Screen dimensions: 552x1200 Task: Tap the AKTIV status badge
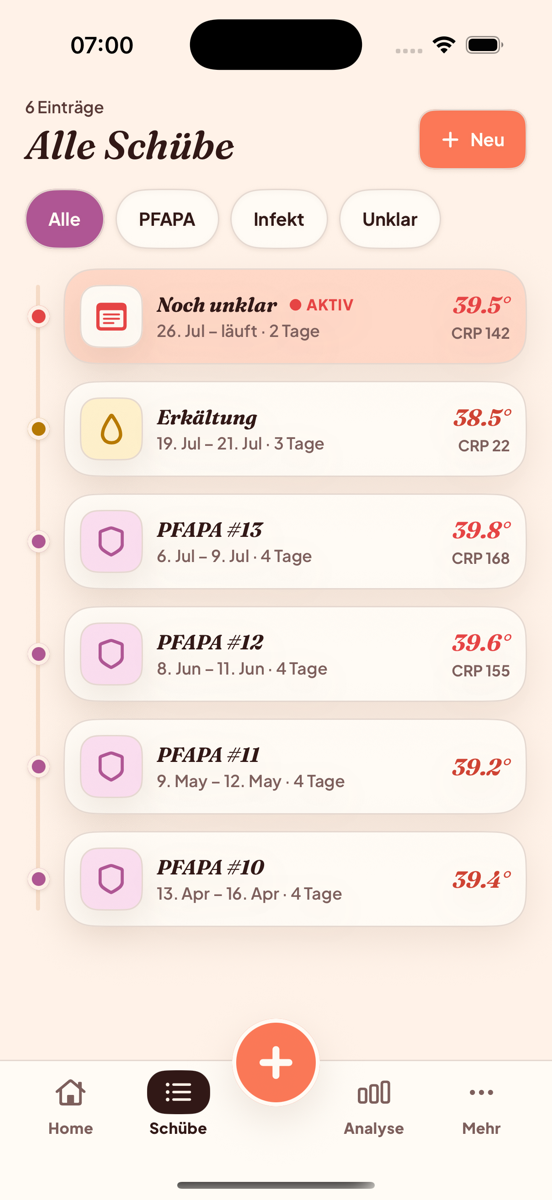click(x=322, y=305)
